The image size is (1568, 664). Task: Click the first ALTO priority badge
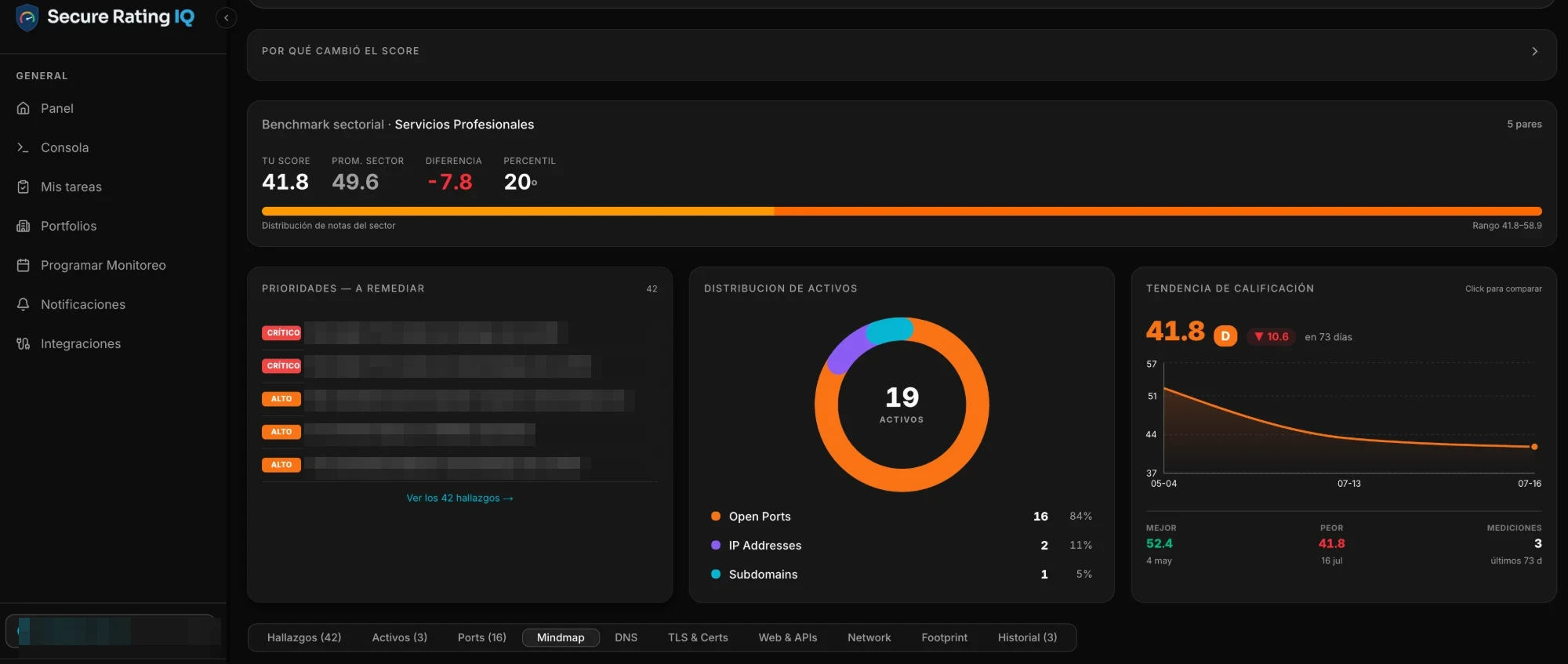(281, 399)
